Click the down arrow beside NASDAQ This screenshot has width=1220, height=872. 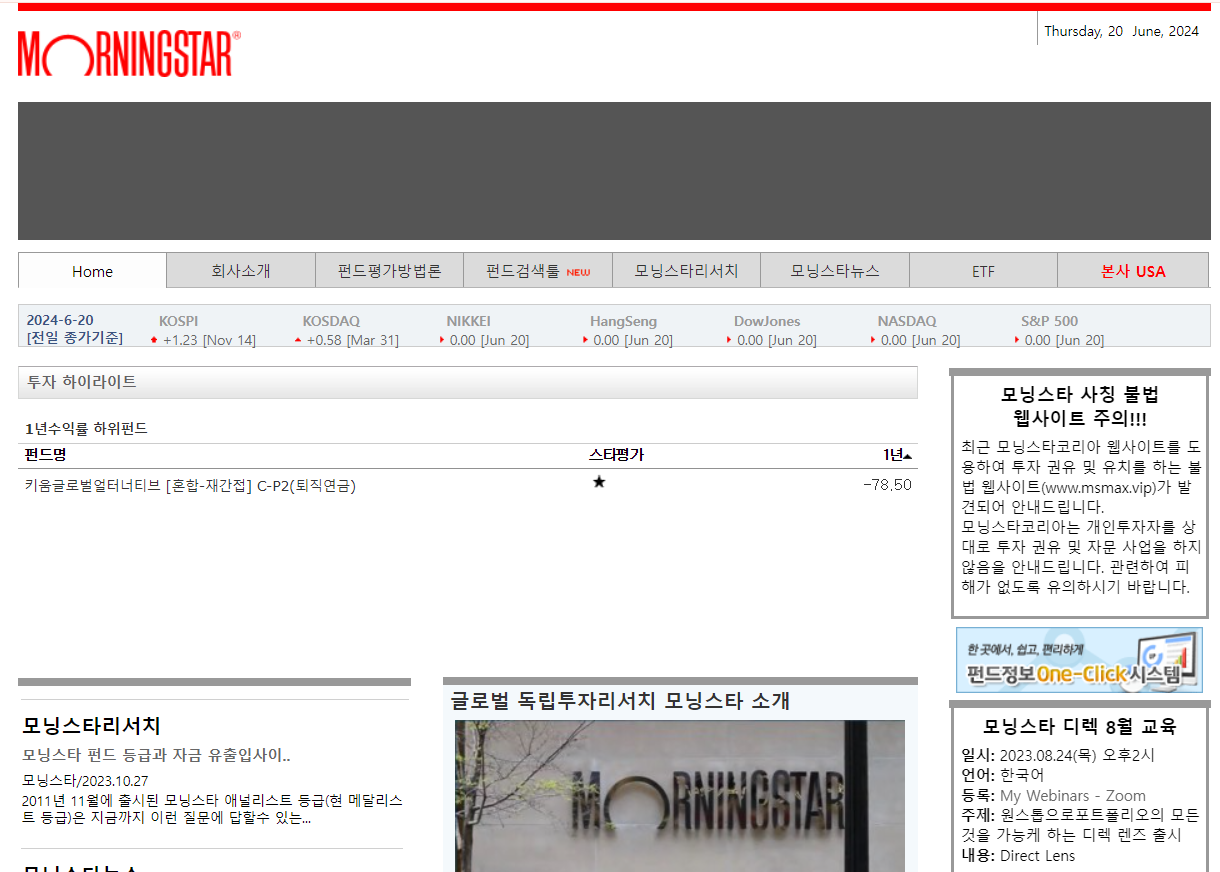point(871,340)
